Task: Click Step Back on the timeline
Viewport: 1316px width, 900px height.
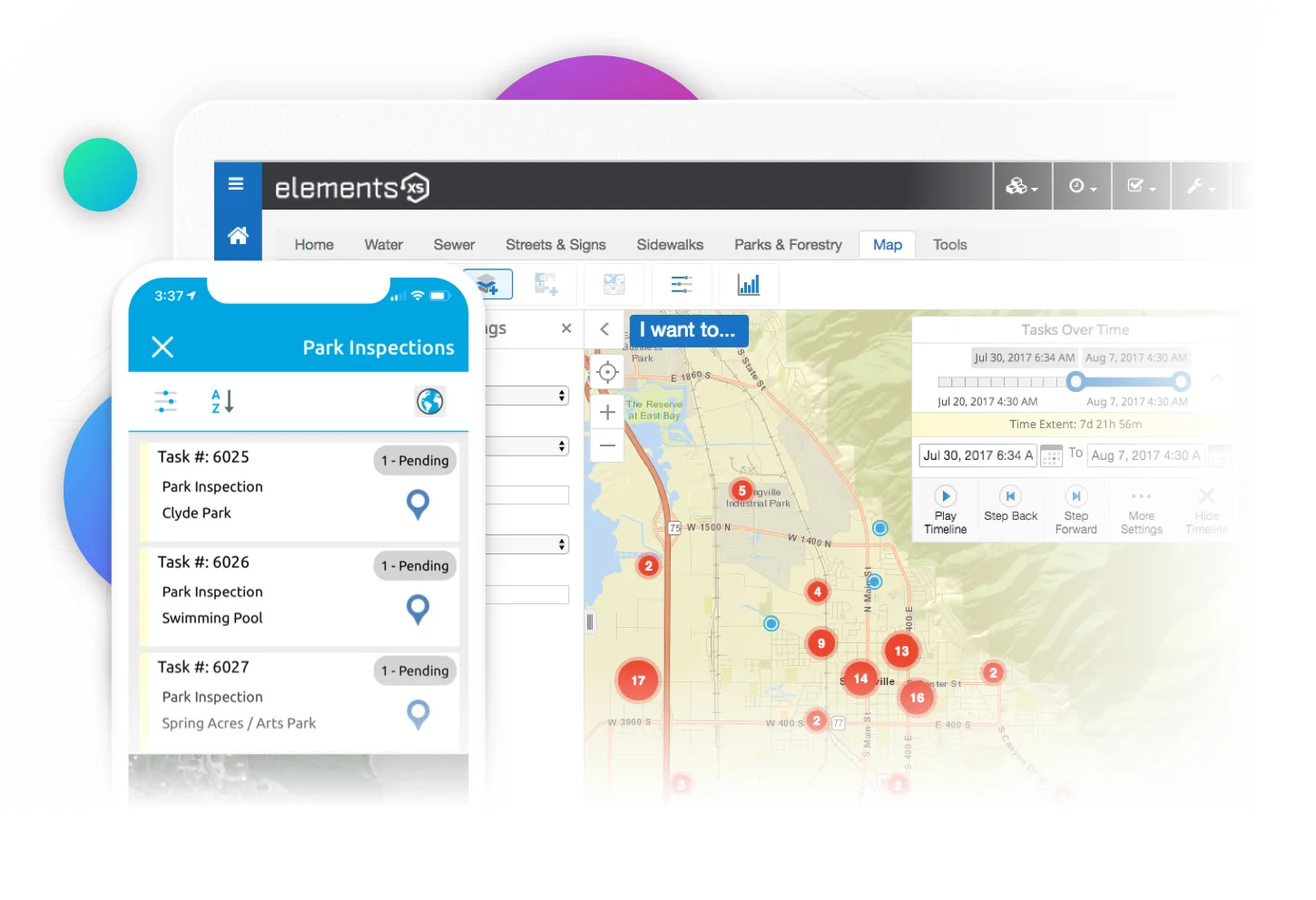Action: (1010, 504)
